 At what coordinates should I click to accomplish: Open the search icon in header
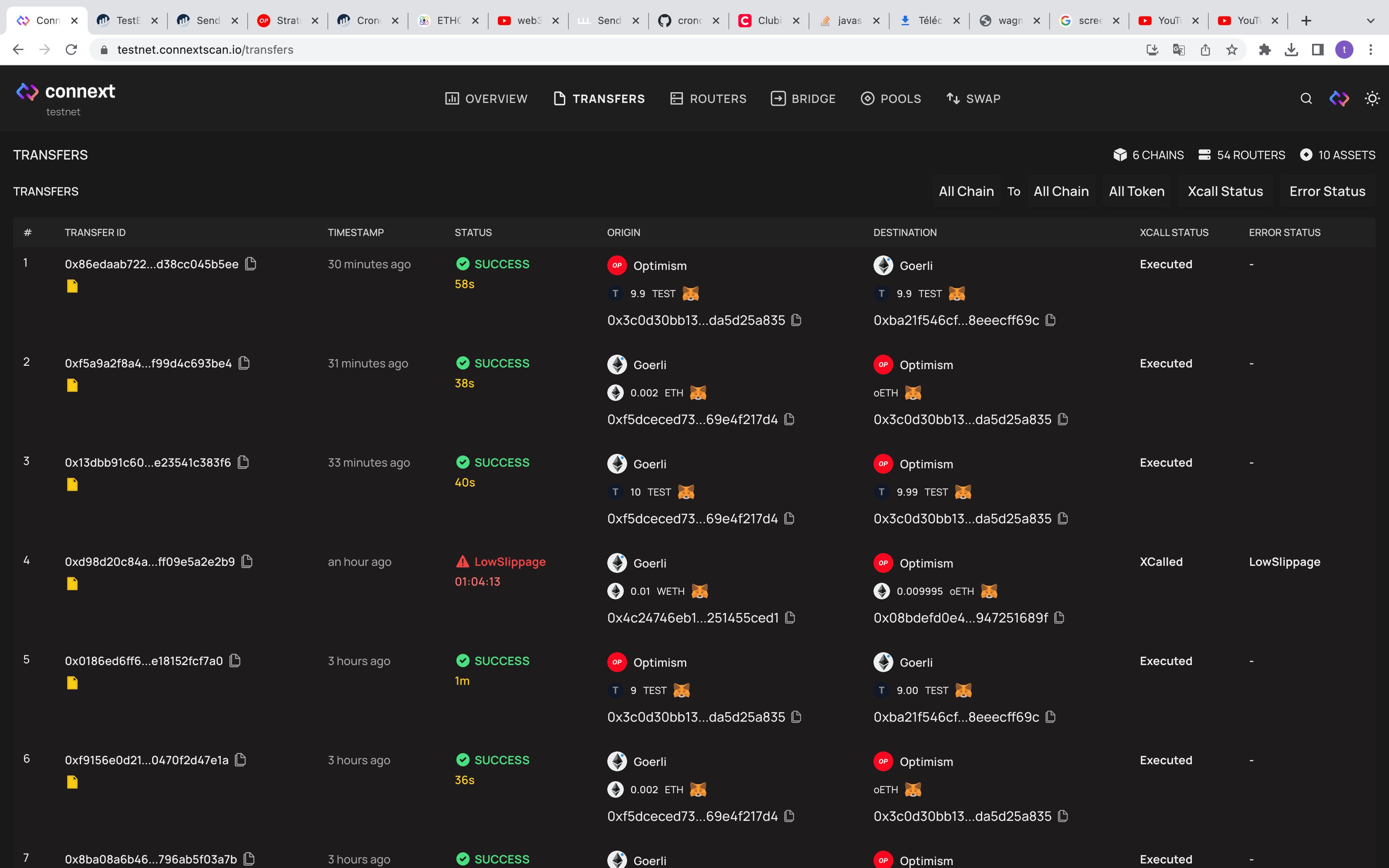pyautogui.click(x=1306, y=99)
